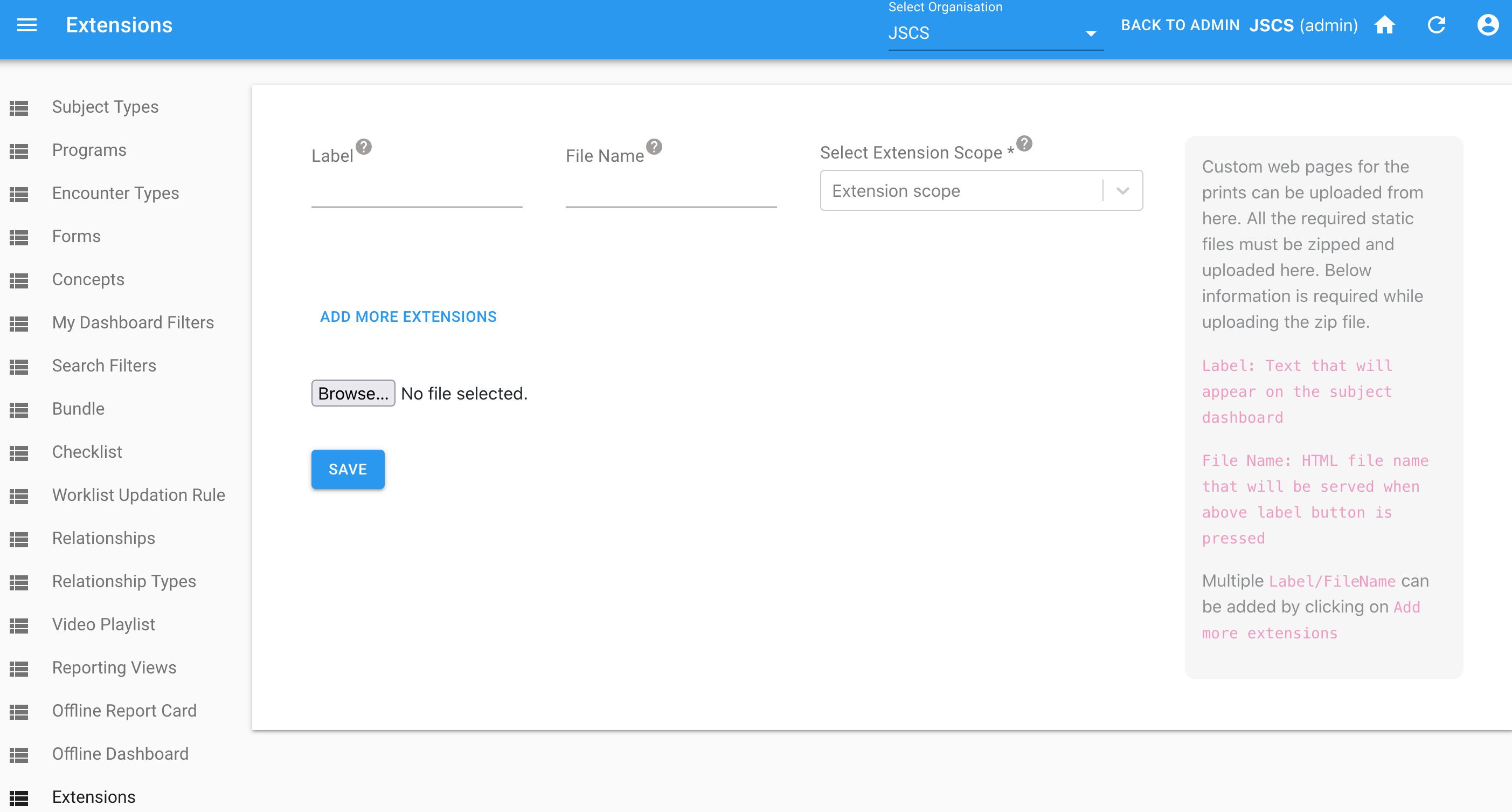1512x812 pixels.
Task: Click help icon next to File Name
Action: pos(654,146)
